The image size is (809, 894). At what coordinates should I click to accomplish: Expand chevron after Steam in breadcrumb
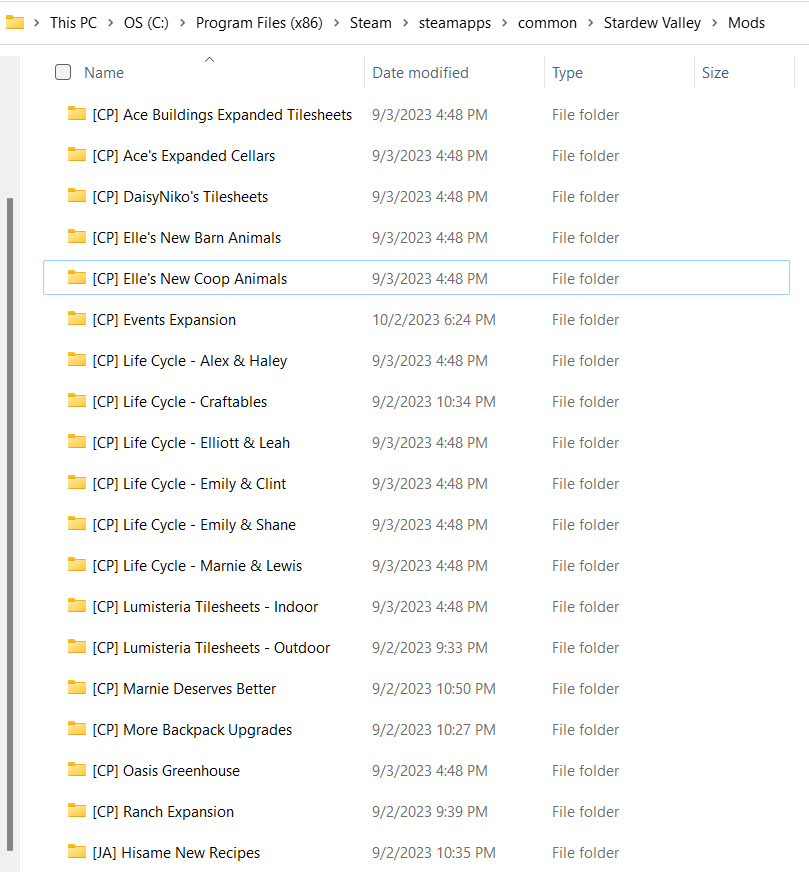pos(405,23)
